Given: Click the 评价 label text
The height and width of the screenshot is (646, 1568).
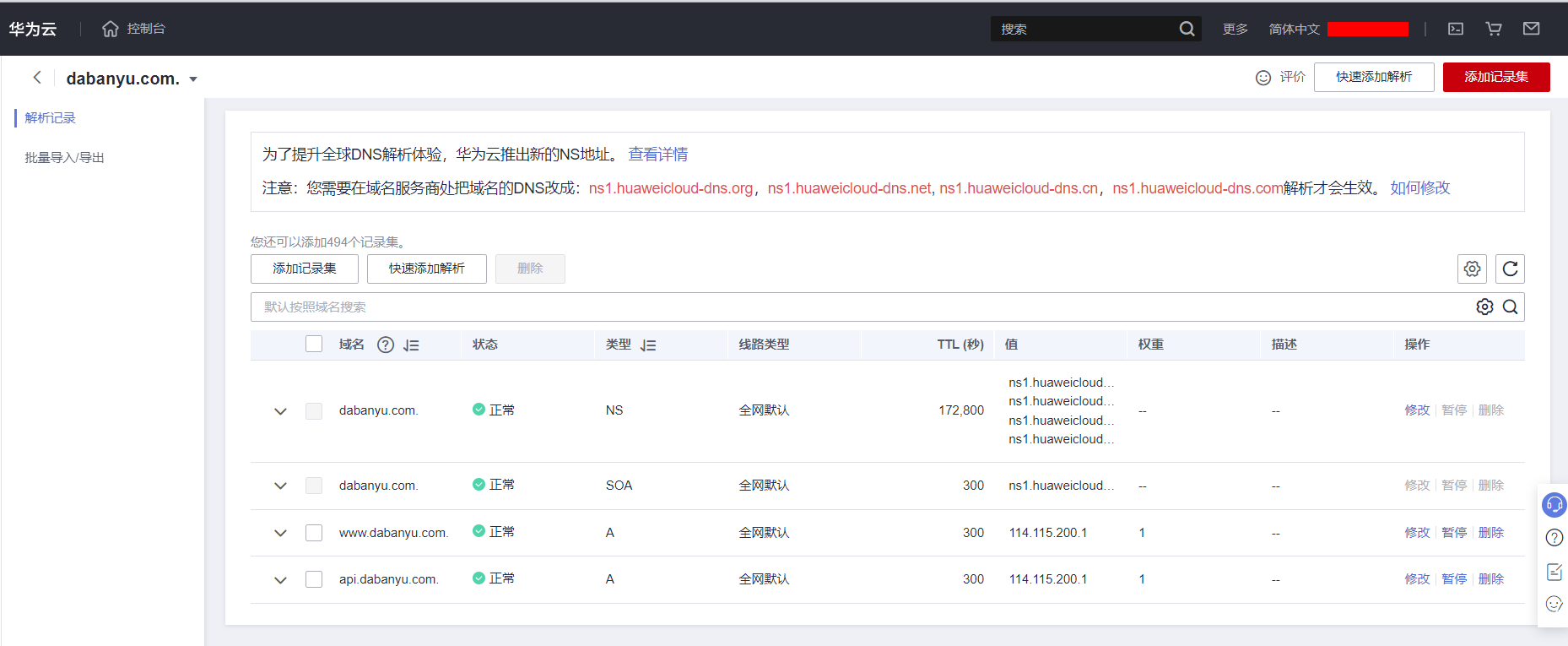Looking at the screenshot, I should point(1293,77).
